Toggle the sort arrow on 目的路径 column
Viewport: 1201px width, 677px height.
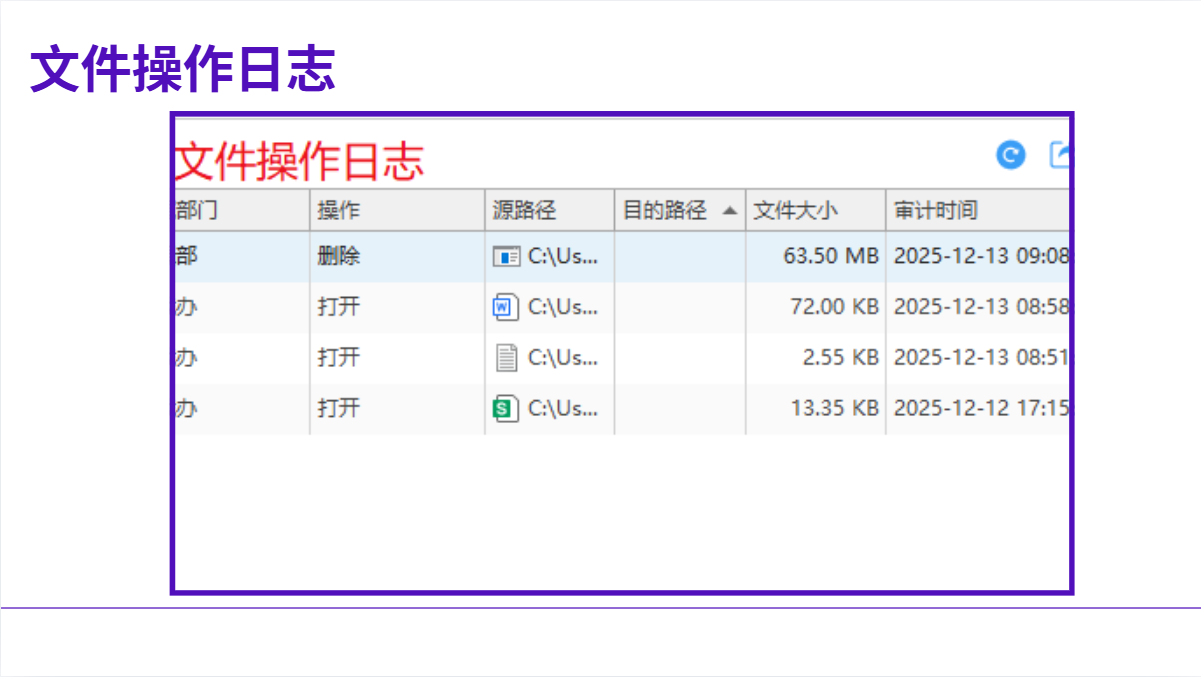click(x=730, y=211)
